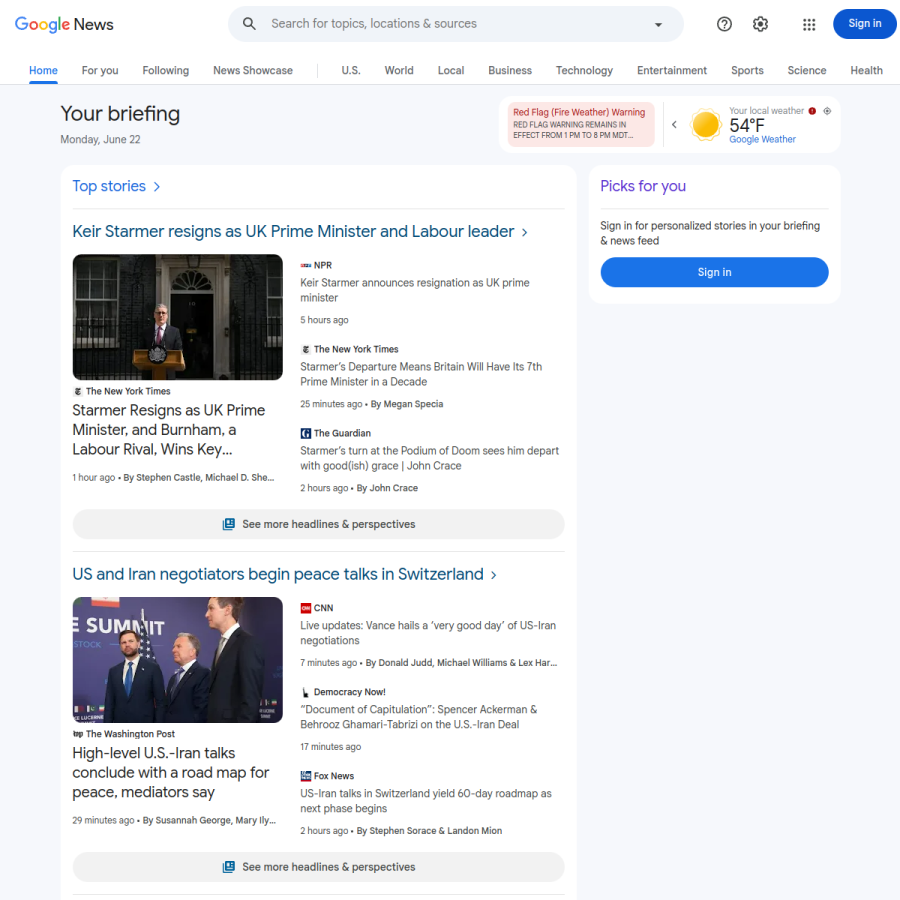This screenshot has height=900, width=900.
Task: Open the News Showcase tab
Action: [x=253, y=71]
